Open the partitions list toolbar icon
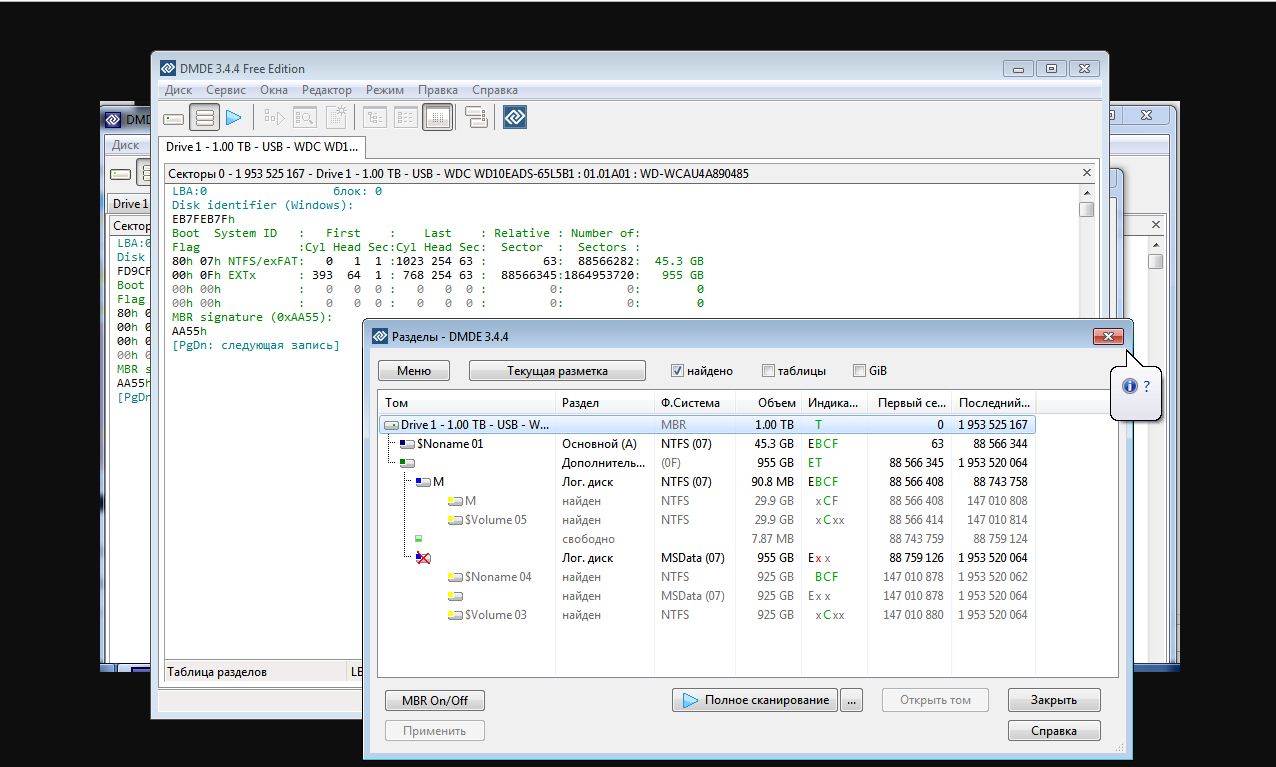This screenshot has height=767, width=1276. [204, 118]
